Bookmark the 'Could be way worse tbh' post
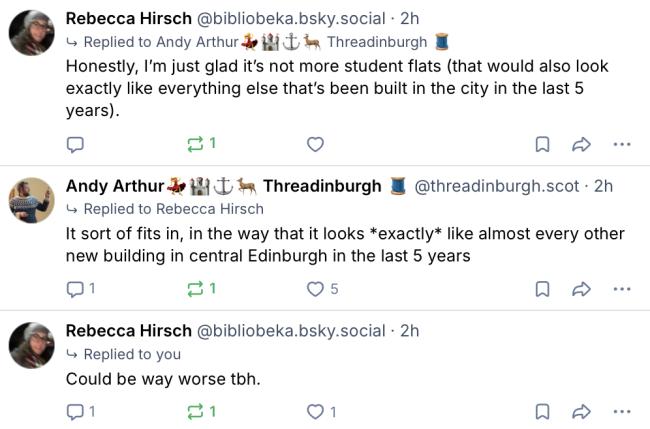 [542, 411]
